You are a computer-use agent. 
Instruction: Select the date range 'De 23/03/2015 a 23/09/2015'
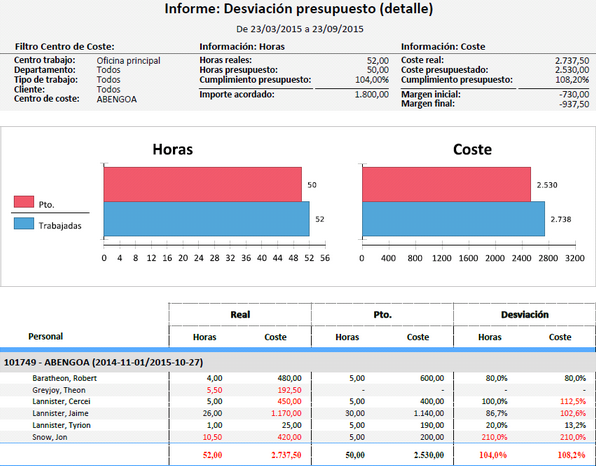point(300,29)
